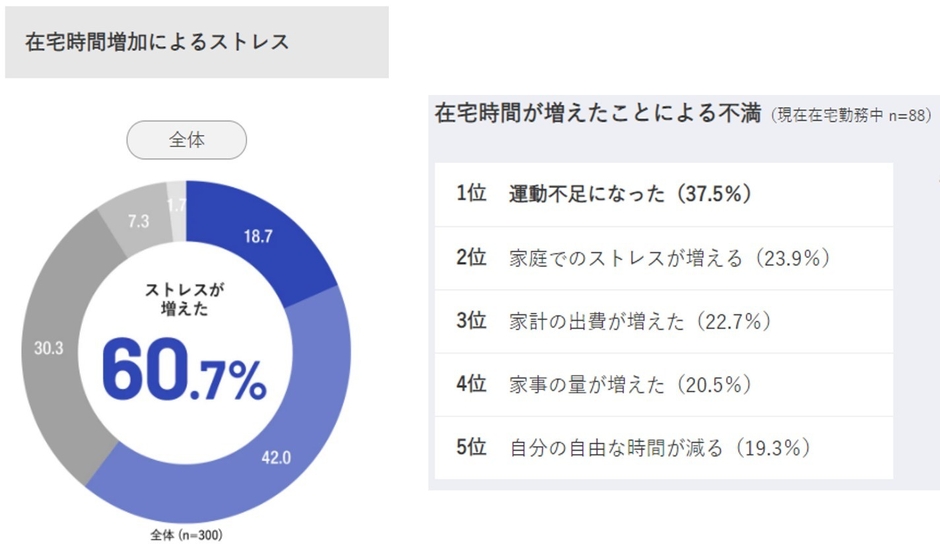Viewport: 940px width, 557px height.
Task: Select the small 1.7 donut segment
Action: pyautogui.click(x=176, y=206)
